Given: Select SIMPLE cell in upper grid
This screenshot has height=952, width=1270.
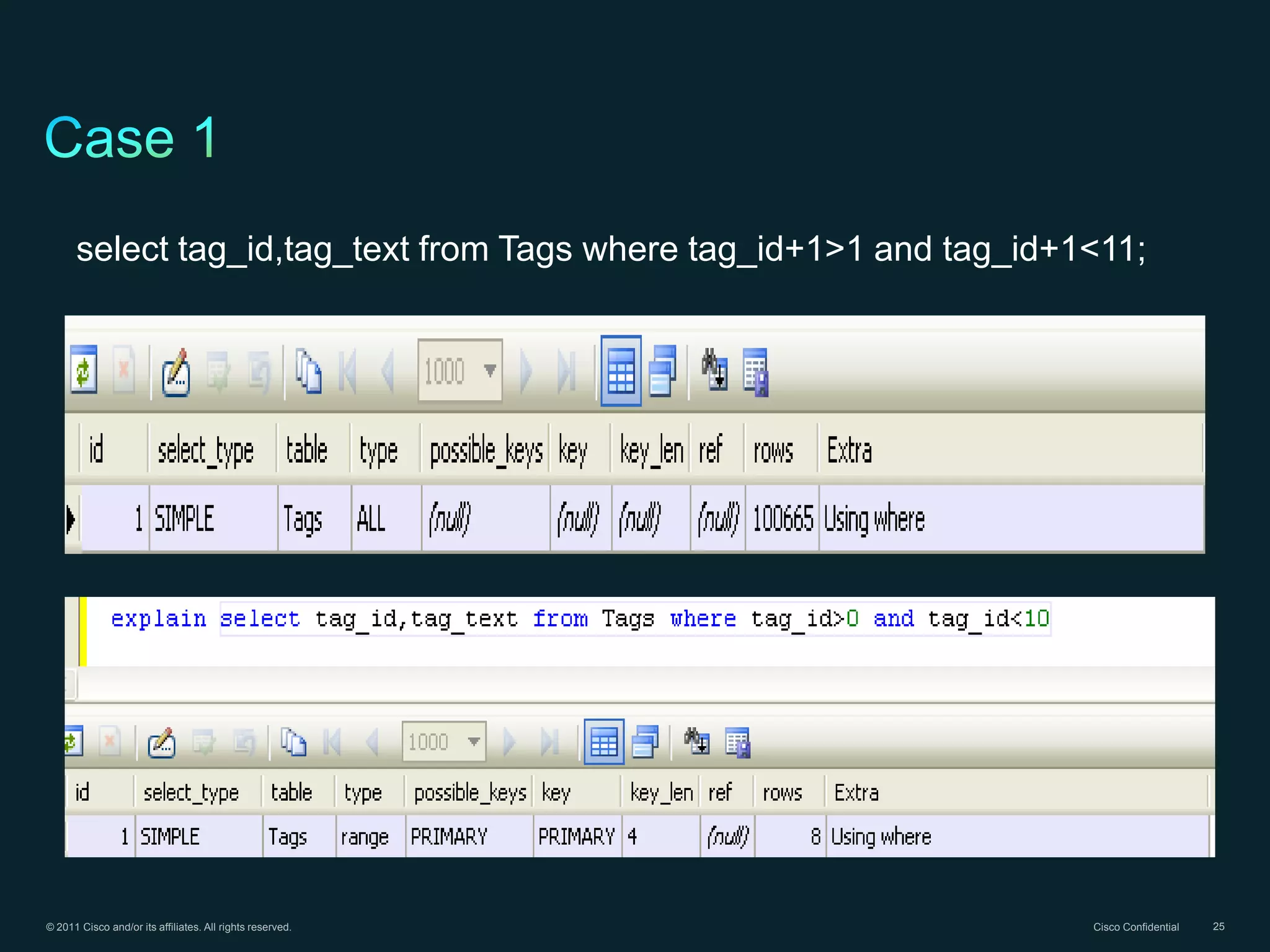Looking at the screenshot, I should [213, 519].
